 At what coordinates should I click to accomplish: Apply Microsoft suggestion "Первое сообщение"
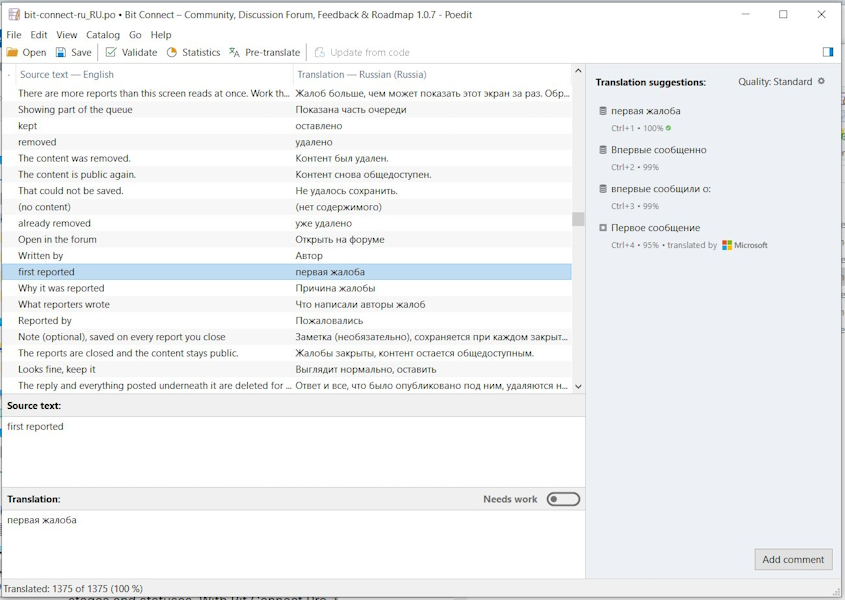(655, 227)
